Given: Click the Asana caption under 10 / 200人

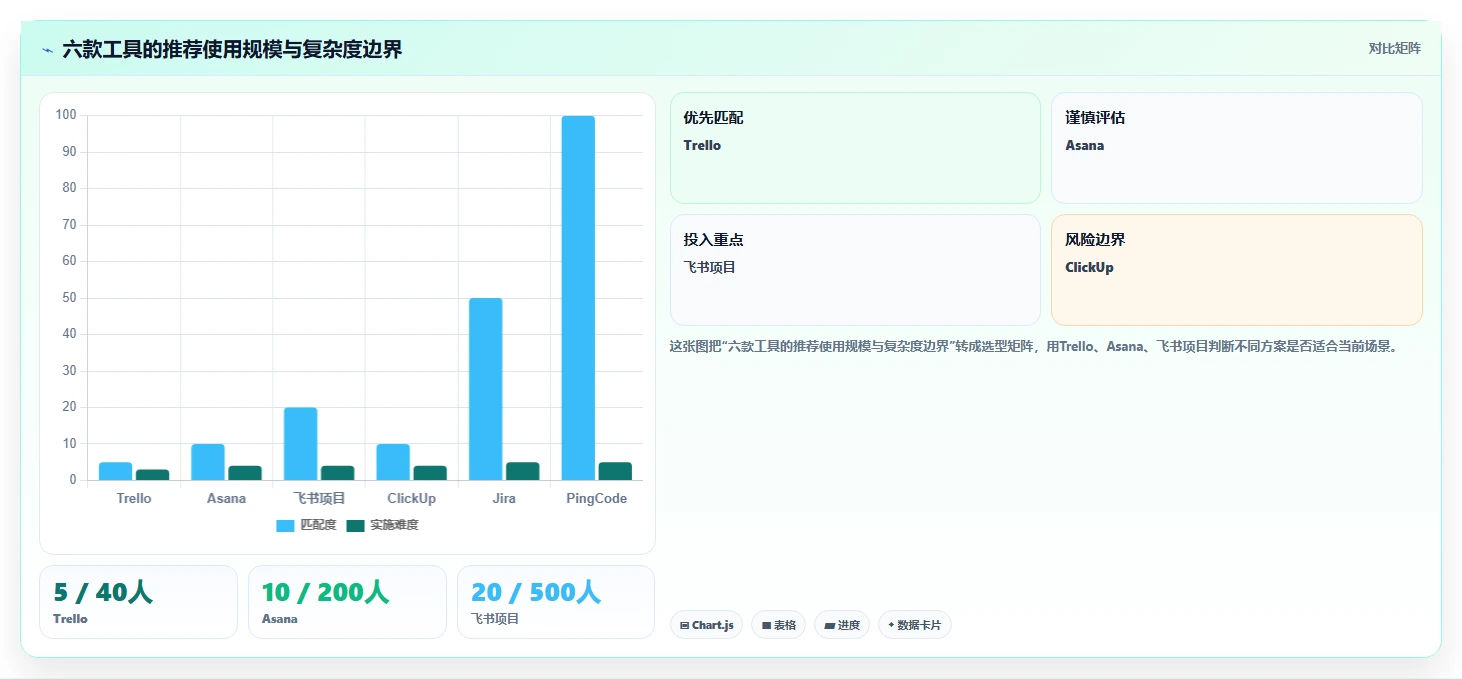Looking at the screenshot, I should pos(280,619).
